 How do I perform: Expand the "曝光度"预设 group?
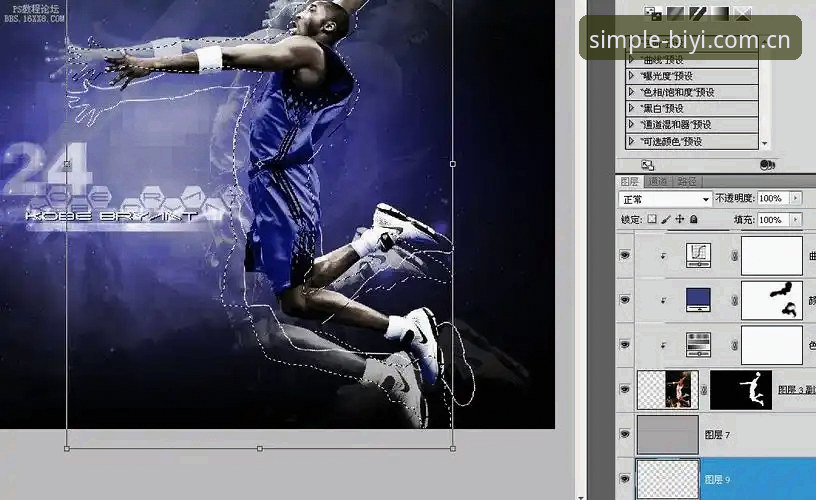tap(631, 76)
